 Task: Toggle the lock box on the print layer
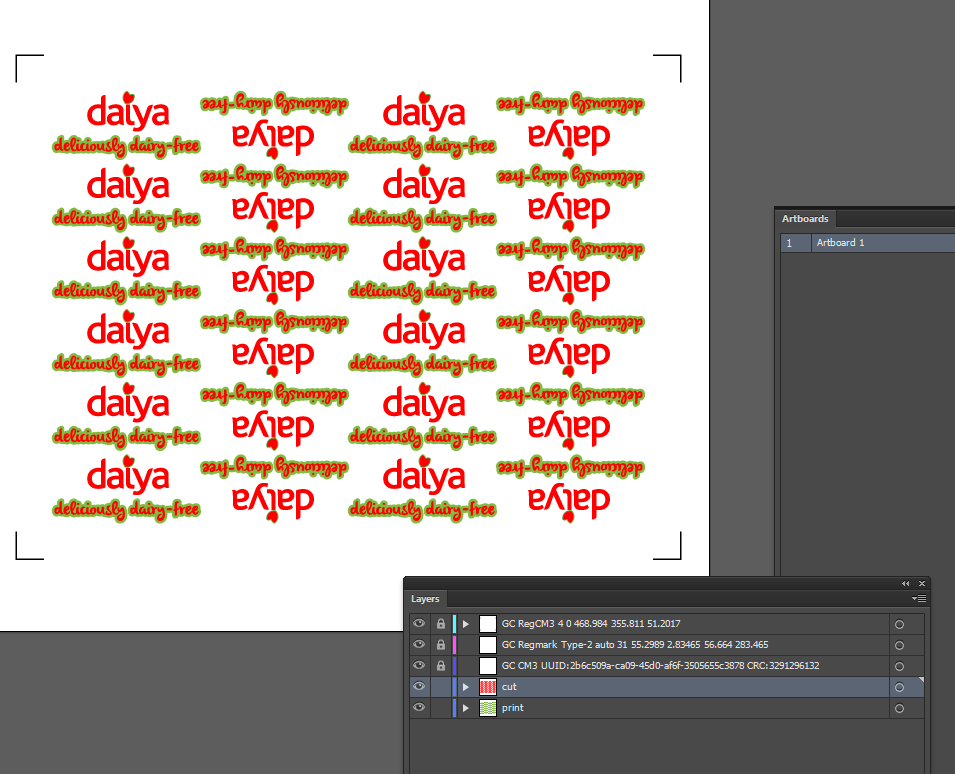[440, 708]
